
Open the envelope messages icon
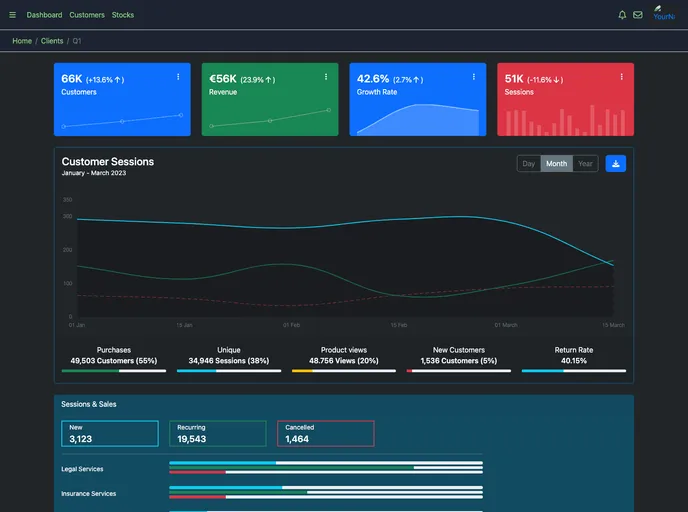(x=638, y=15)
